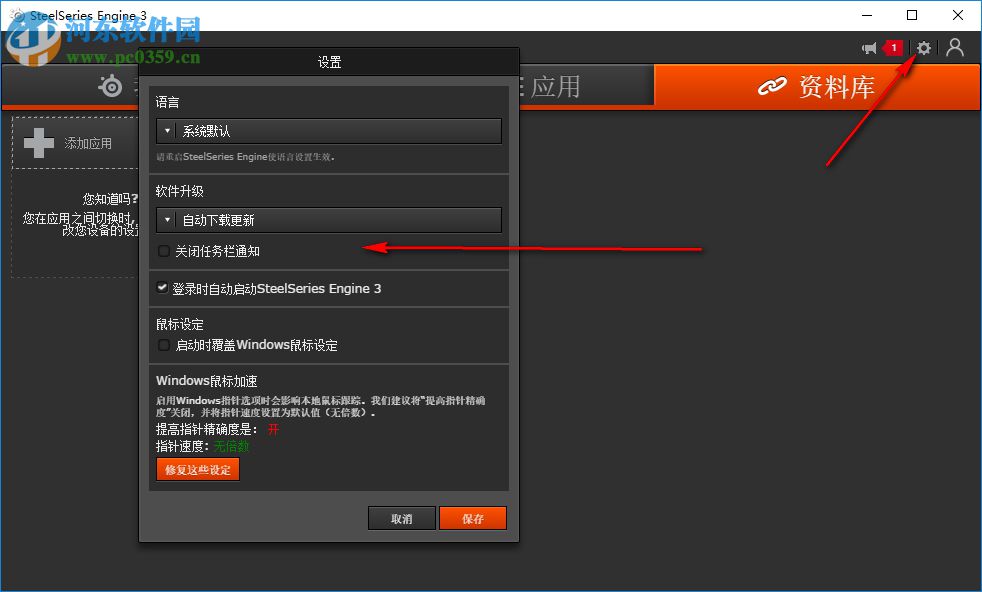The width and height of the screenshot is (982, 592).
Task: Click the settings gear icon
Action: [x=923, y=47]
